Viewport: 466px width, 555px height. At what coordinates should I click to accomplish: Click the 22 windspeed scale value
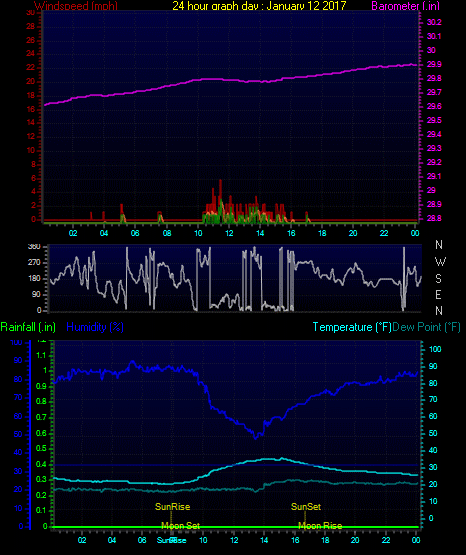[x=31, y=68]
